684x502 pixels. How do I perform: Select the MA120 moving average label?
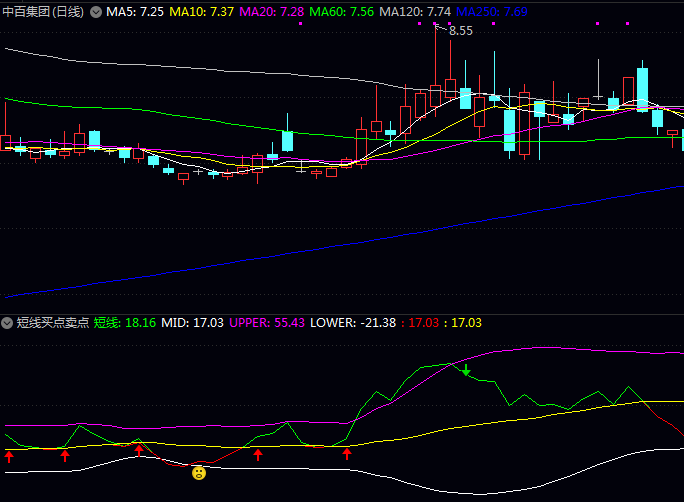coord(415,12)
